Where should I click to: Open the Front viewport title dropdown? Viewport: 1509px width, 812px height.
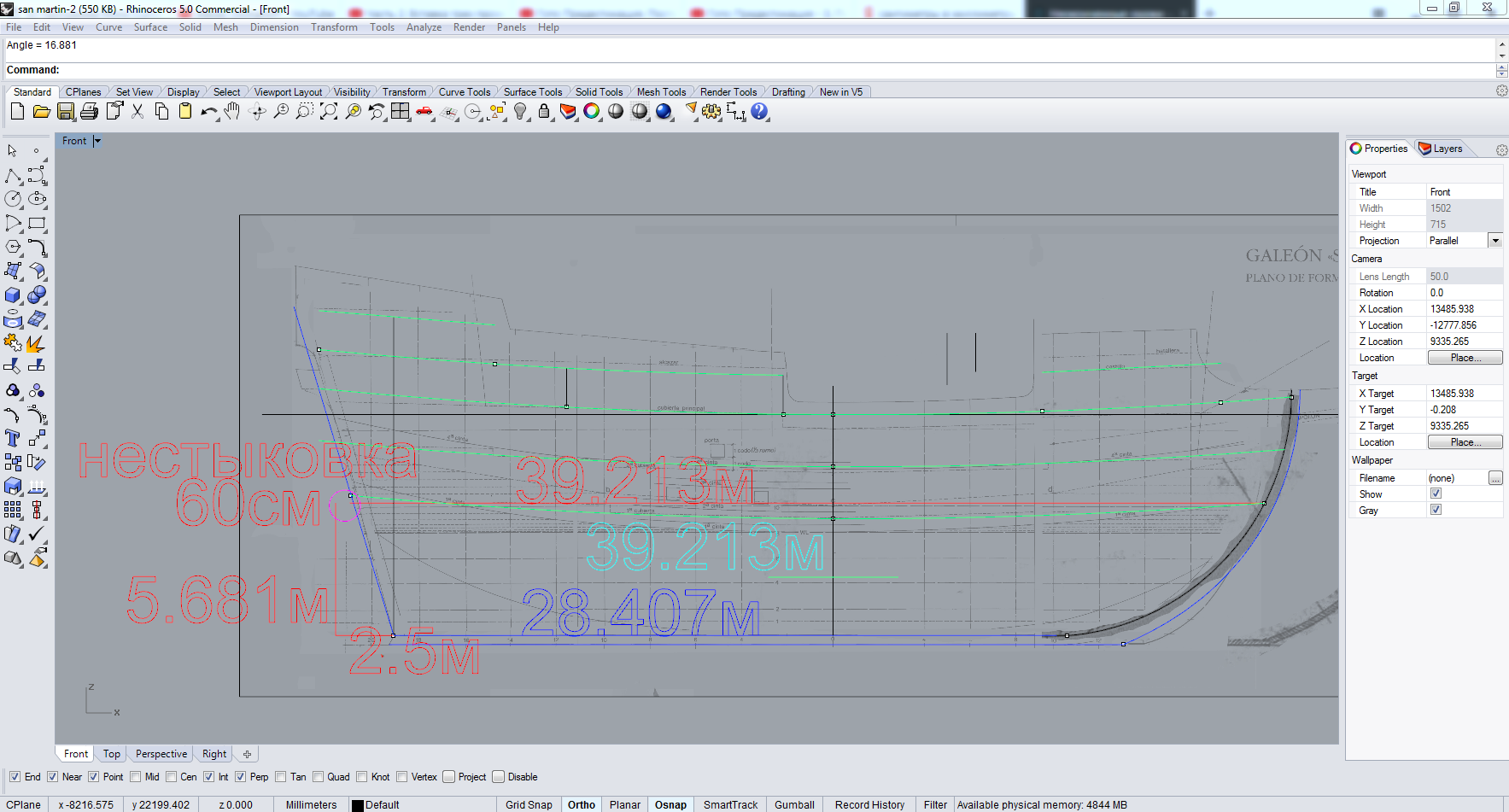pos(97,141)
